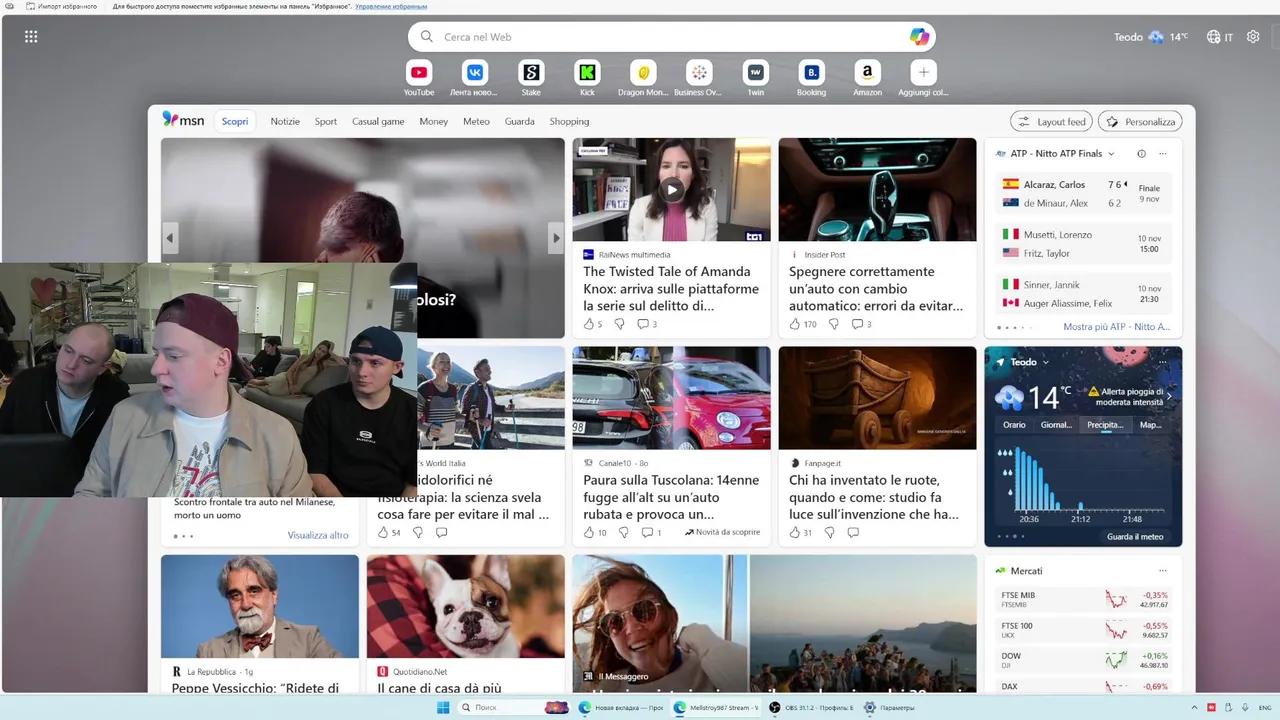1280x720 pixels.
Task: Open Управление избранным link in favorites bar
Action: 392,6
